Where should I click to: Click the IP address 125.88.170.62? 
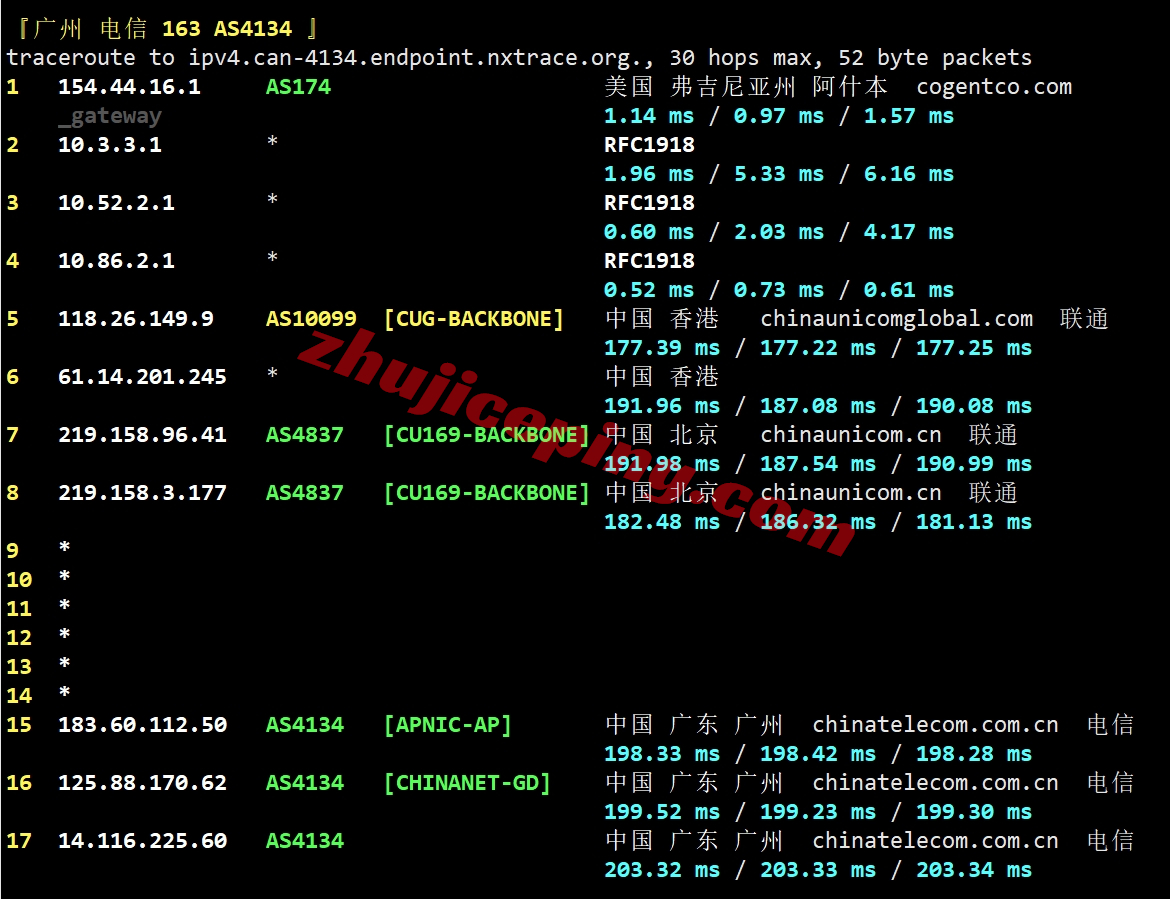click(142, 783)
